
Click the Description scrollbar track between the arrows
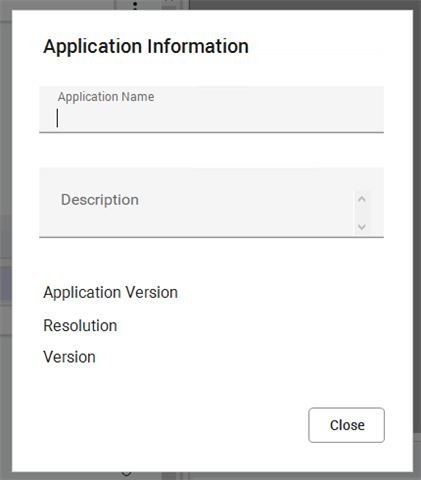[362, 213]
